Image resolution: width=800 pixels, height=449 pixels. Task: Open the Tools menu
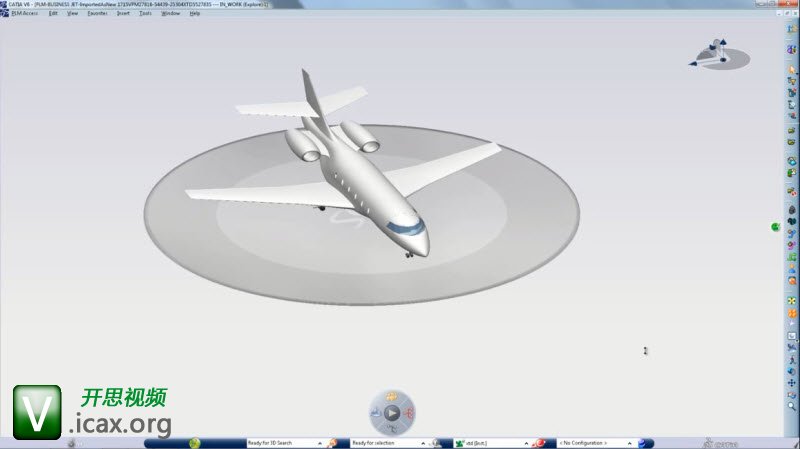coord(145,13)
